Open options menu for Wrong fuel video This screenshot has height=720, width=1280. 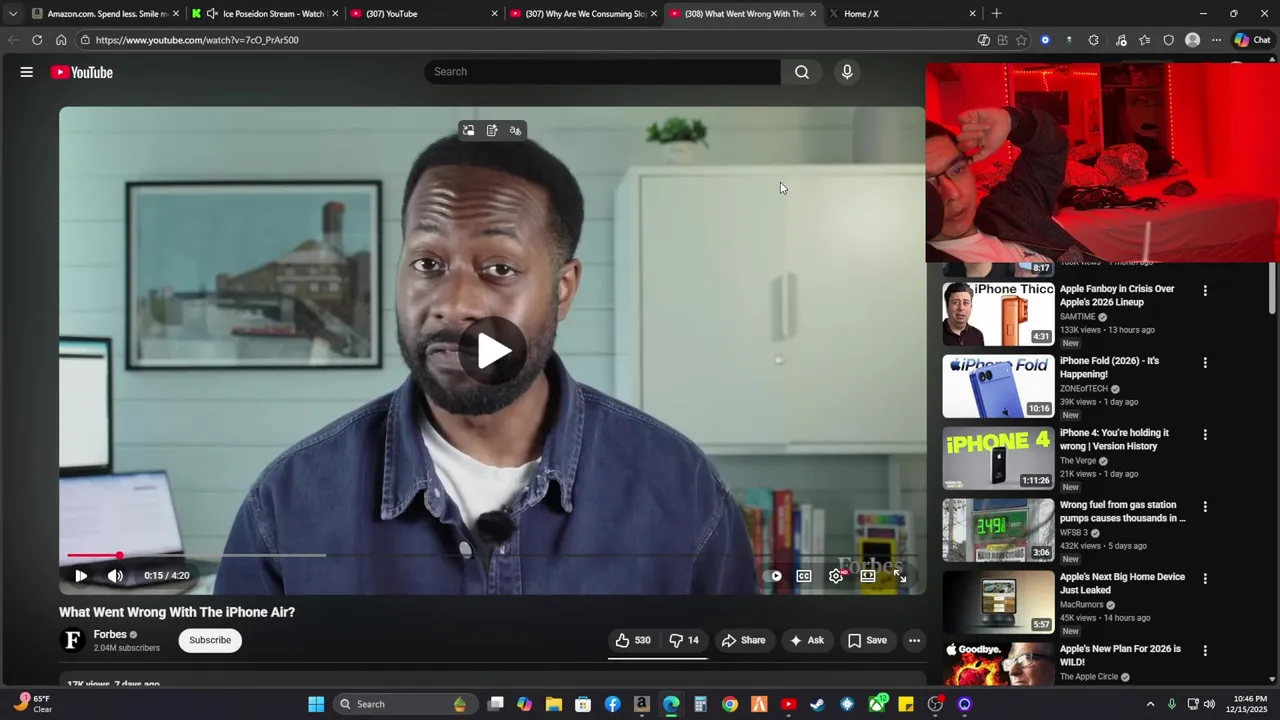(x=1205, y=507)
